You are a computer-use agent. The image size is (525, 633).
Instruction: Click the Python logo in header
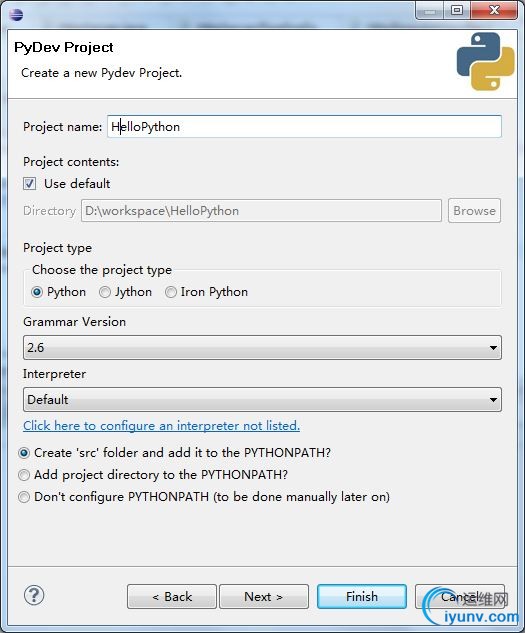coord(485,61)
